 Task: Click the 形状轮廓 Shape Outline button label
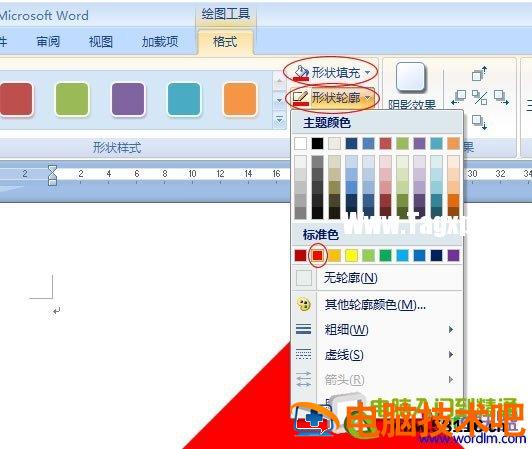point(336,98)
